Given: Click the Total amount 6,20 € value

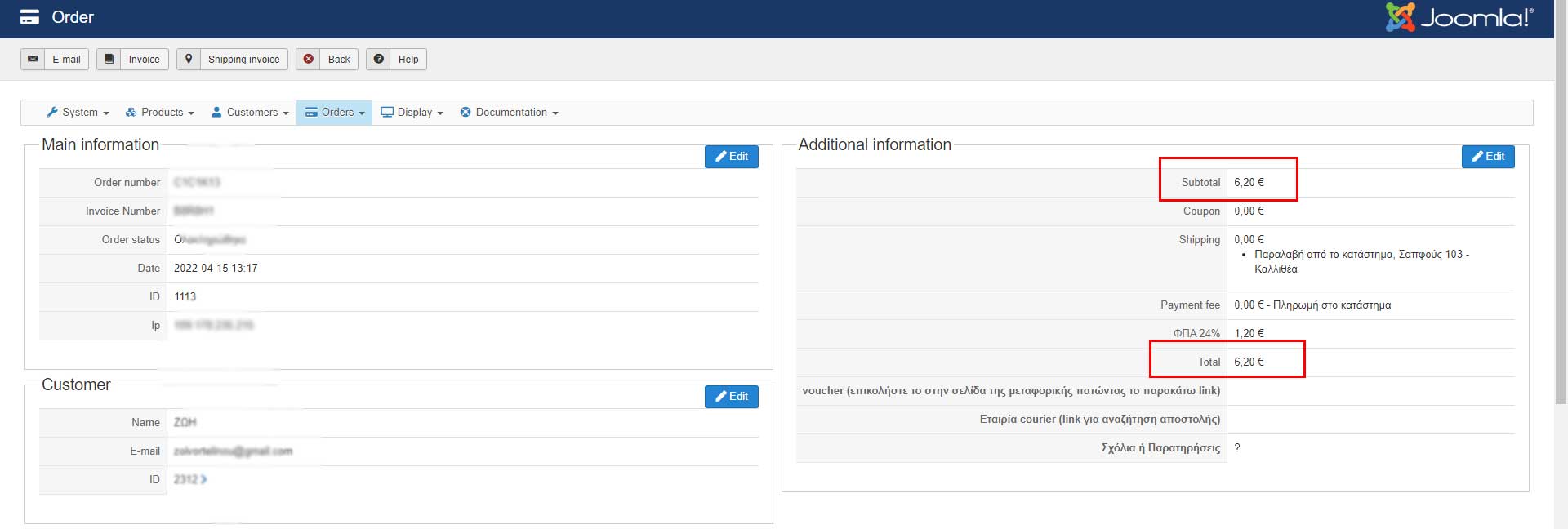Looking at the screenshot, I should [1249, 362].
